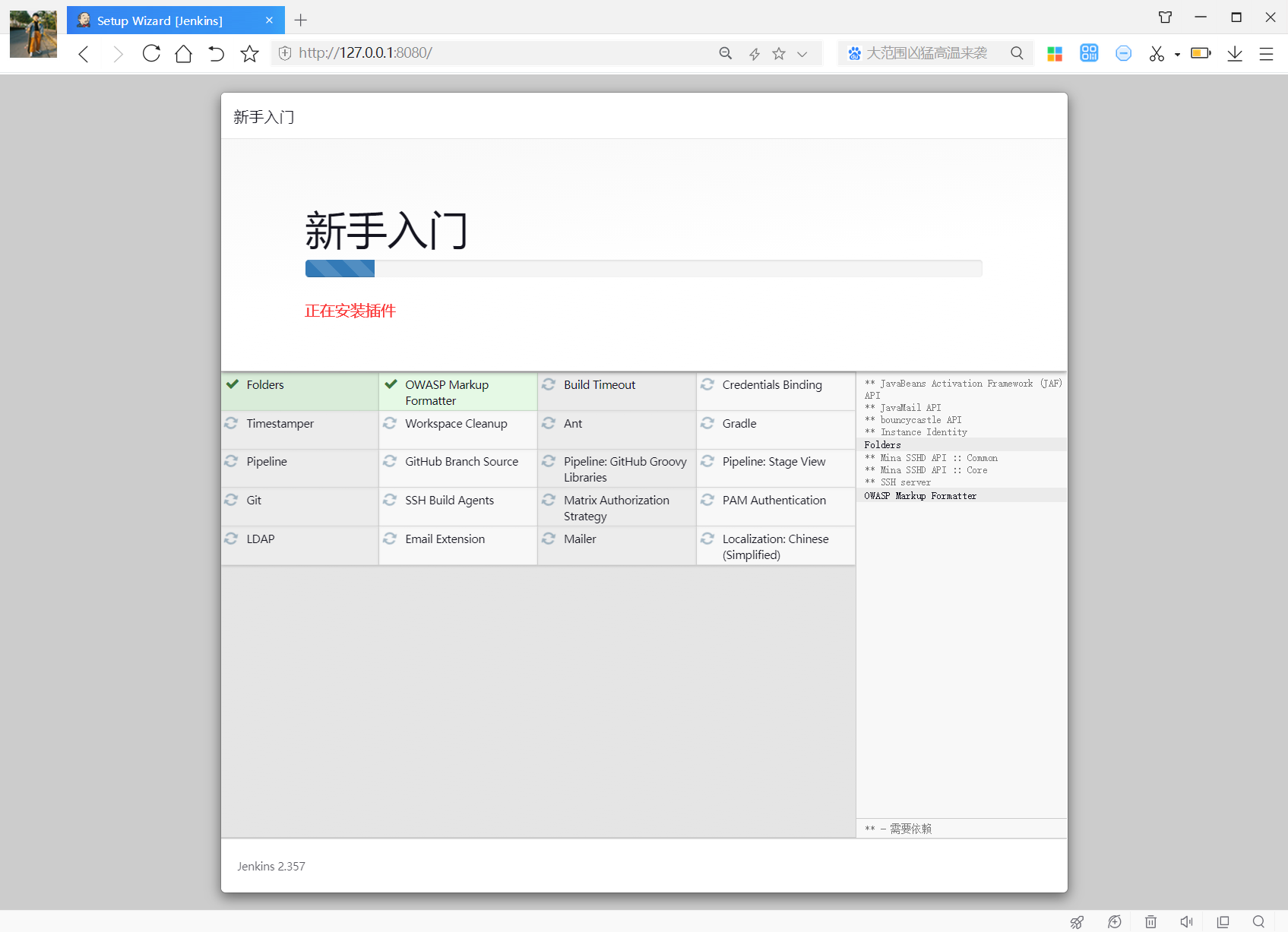Mute sound via status bar speaker icon
Viewport: 1288px width, 932px height.
click(1186, 921)
